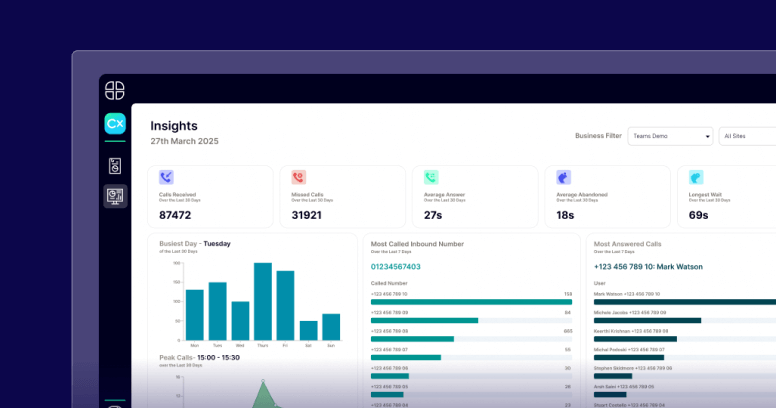Click the Thursday bar in Busiest Day chart

263,302
